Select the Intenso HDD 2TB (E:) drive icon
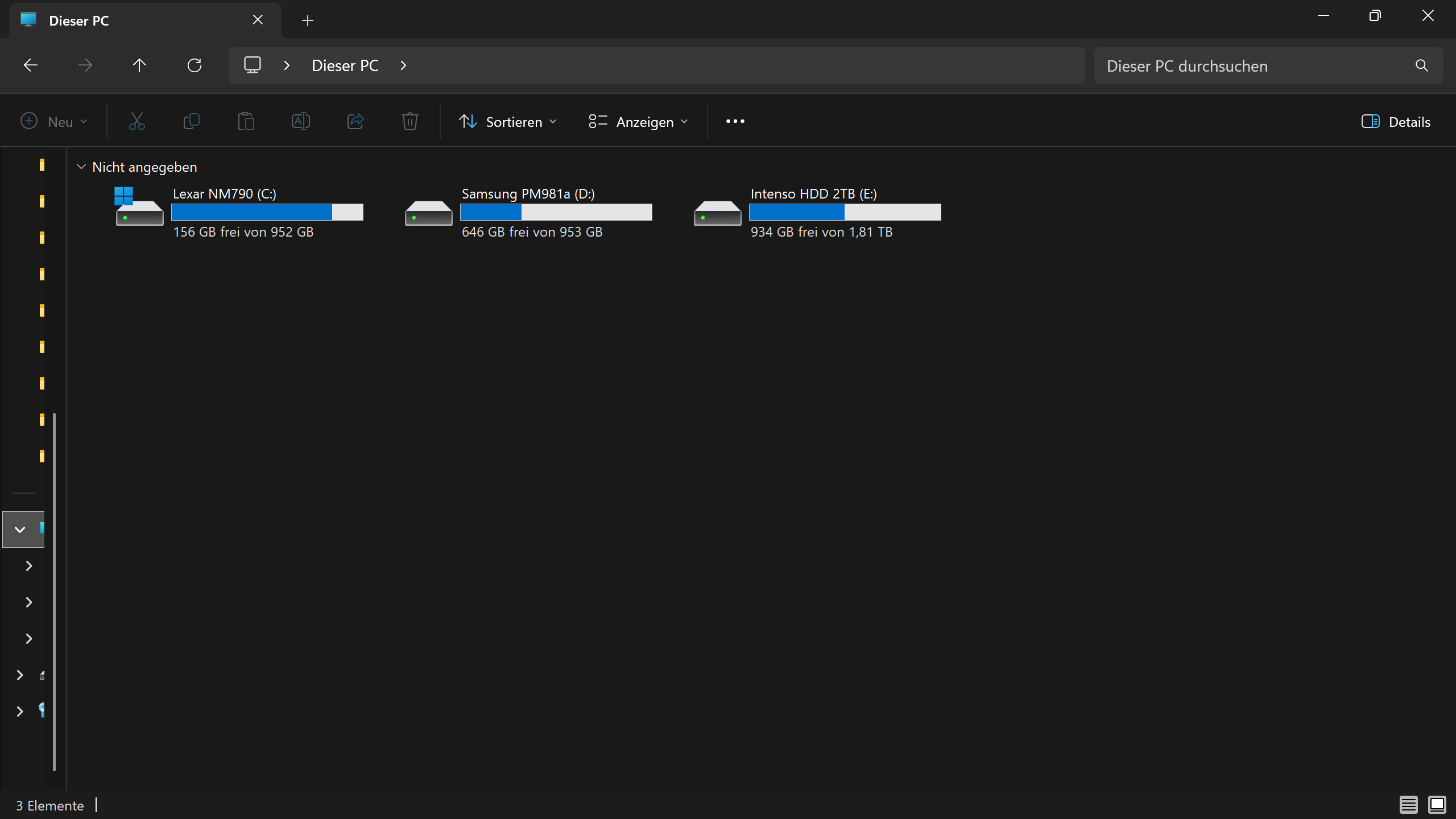Viewport: 1456px width, 819px height. (717, 213)
